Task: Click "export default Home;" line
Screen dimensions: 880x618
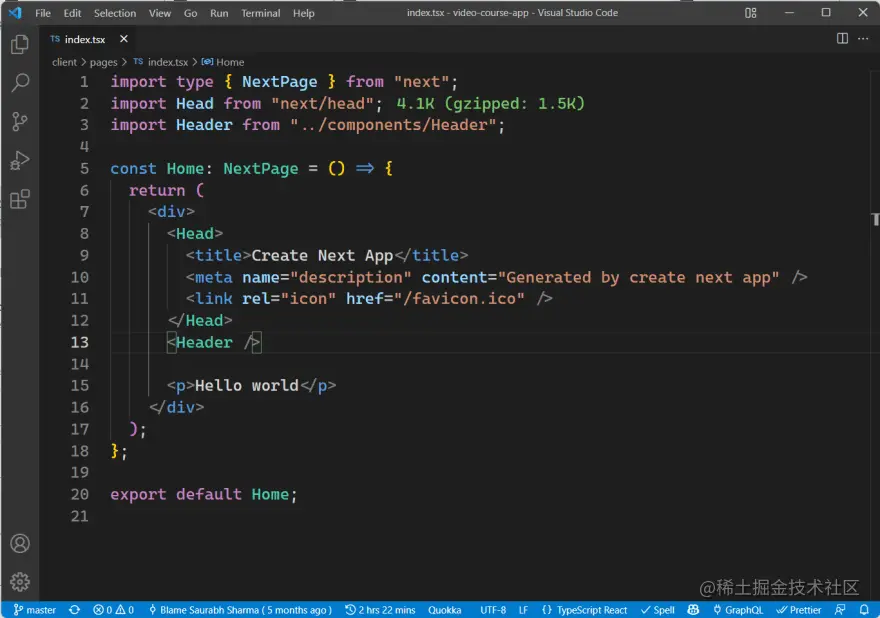Action: click(203, 495)
